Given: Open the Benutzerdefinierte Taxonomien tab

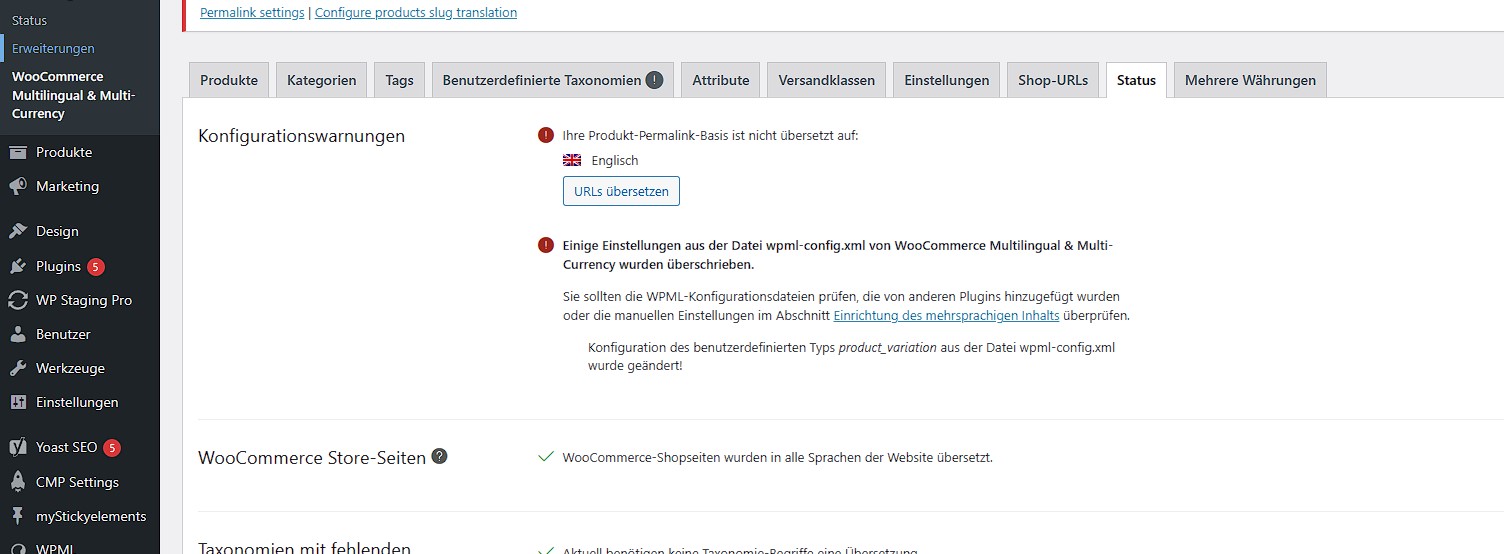Looking at the screenshot, I should click(x=552, y=80).
